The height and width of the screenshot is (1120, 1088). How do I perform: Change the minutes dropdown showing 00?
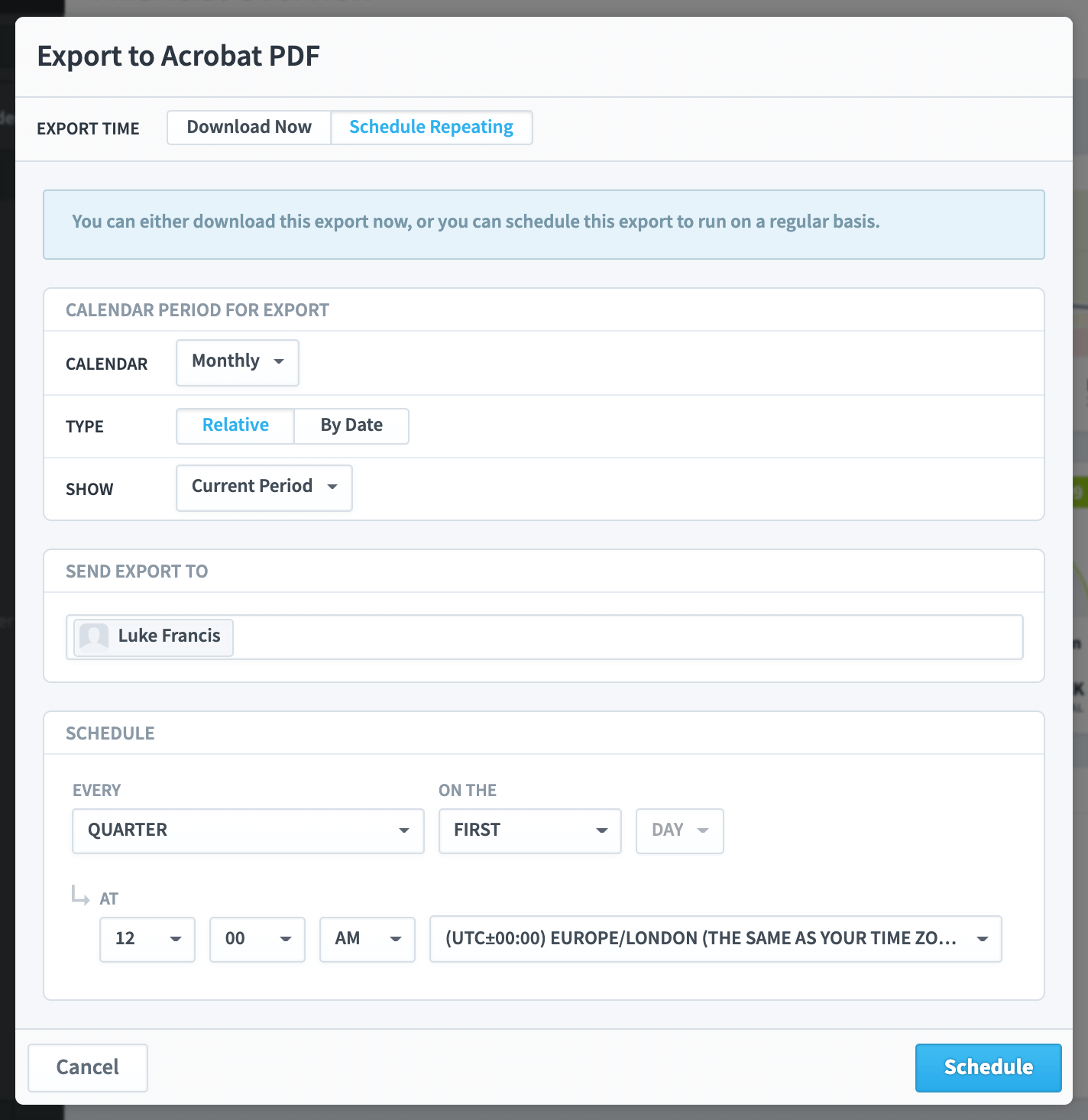click(x=257, y=939)
